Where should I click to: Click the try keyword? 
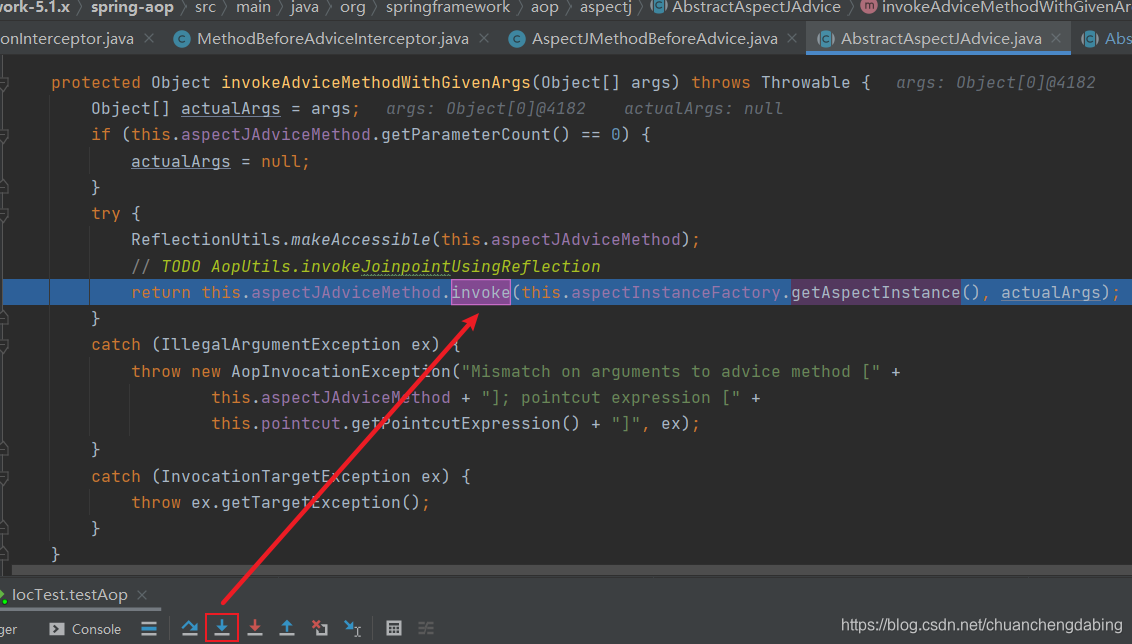tap(106, 214)
